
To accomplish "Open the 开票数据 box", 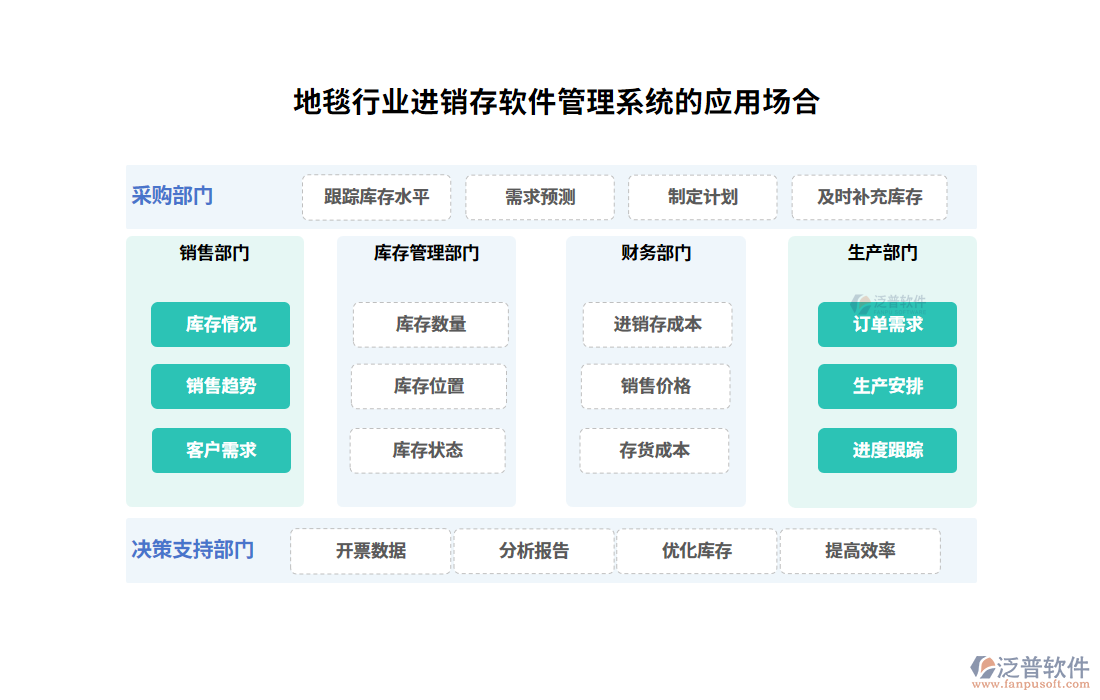I will pyautogui.click(x=370, y=551).
